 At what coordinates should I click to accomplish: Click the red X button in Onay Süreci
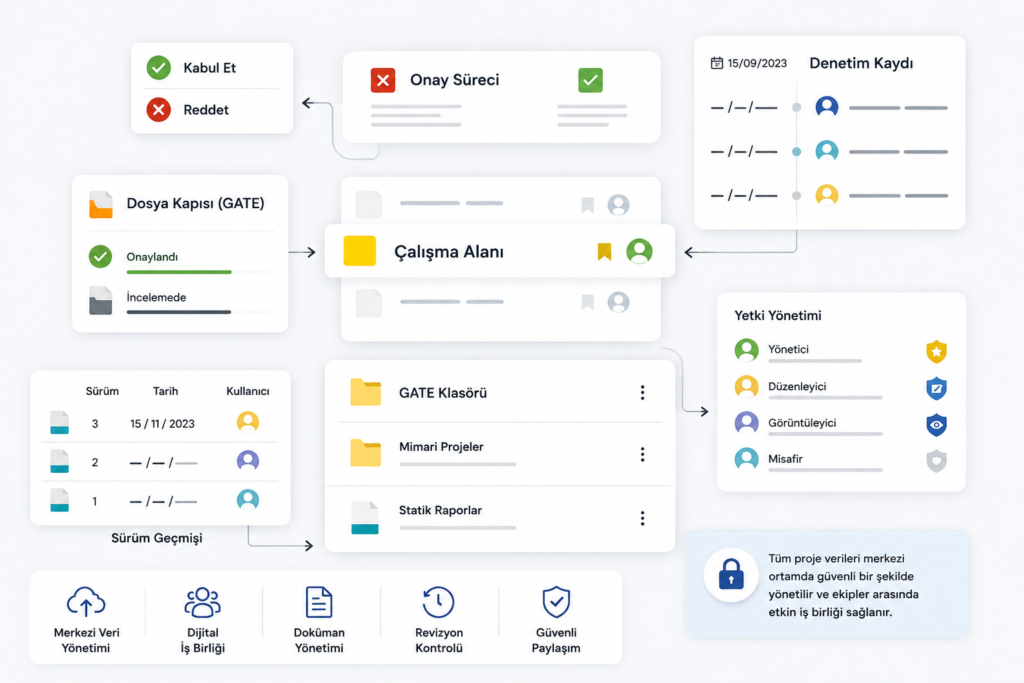383,80
